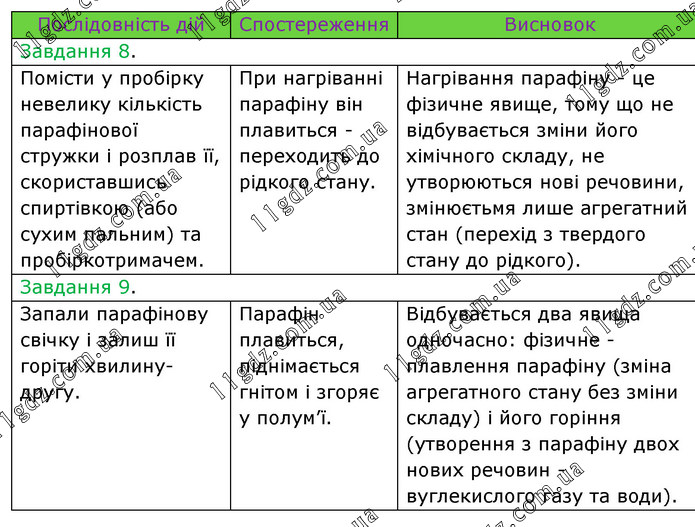Click the 'Спостереження' column header
Screen dimensions: 695x527
[314, 25]
